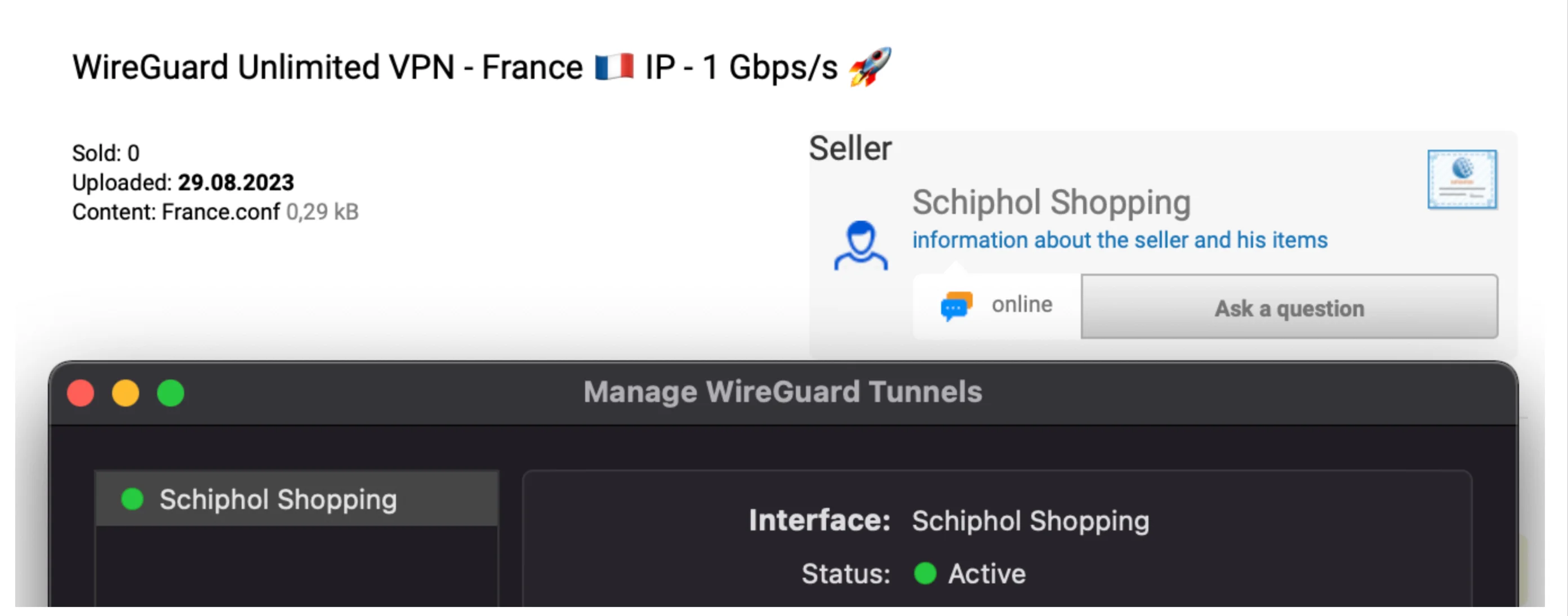Screen dimensions: 1568x616
Task: Click the France flag in the title
Action: click(613, 67)
